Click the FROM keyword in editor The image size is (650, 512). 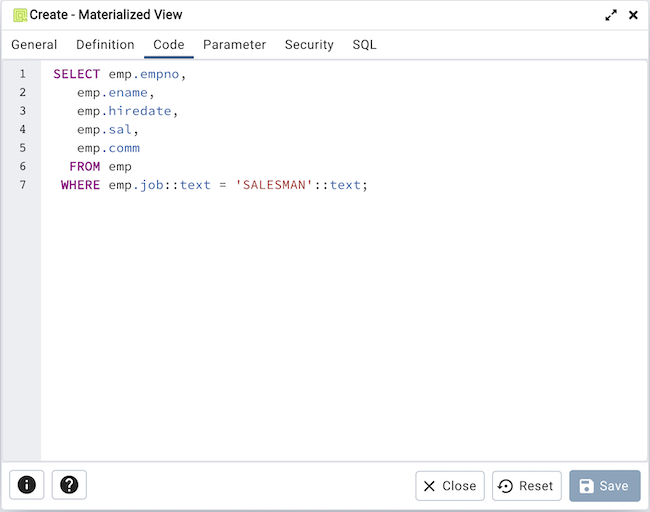[x=85, y=167]
